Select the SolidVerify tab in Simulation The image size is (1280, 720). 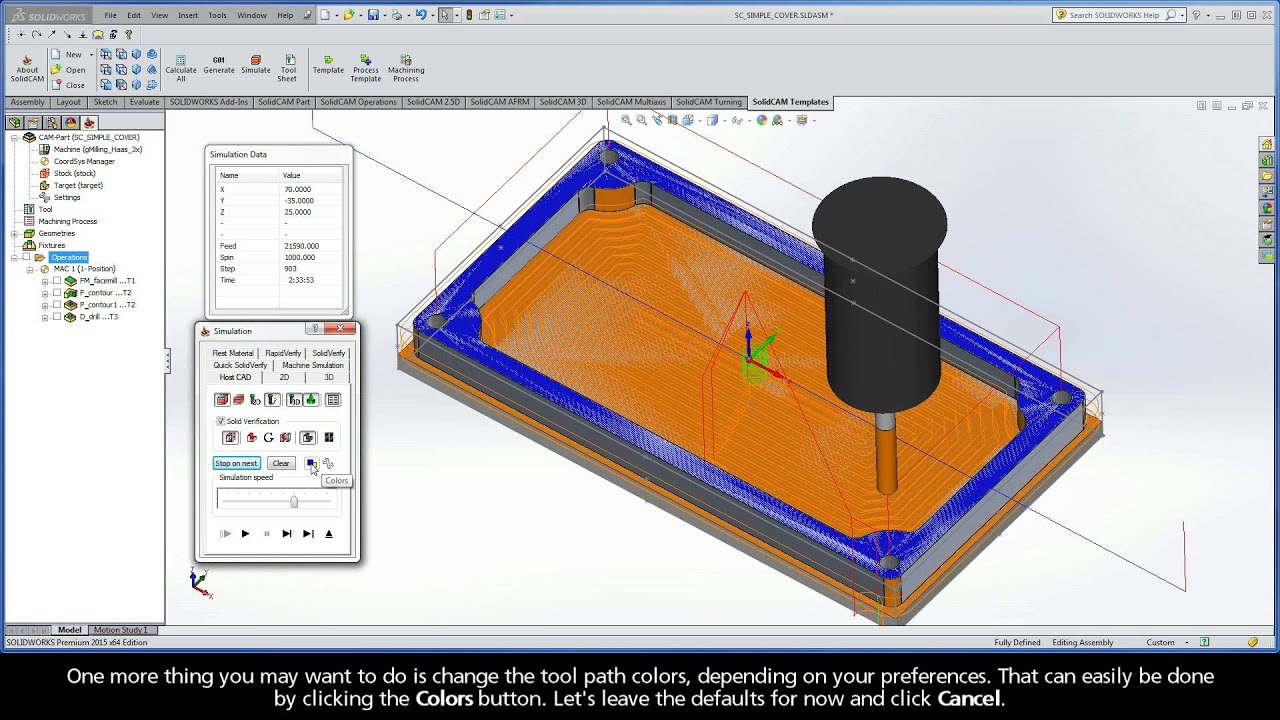(328, 353)
